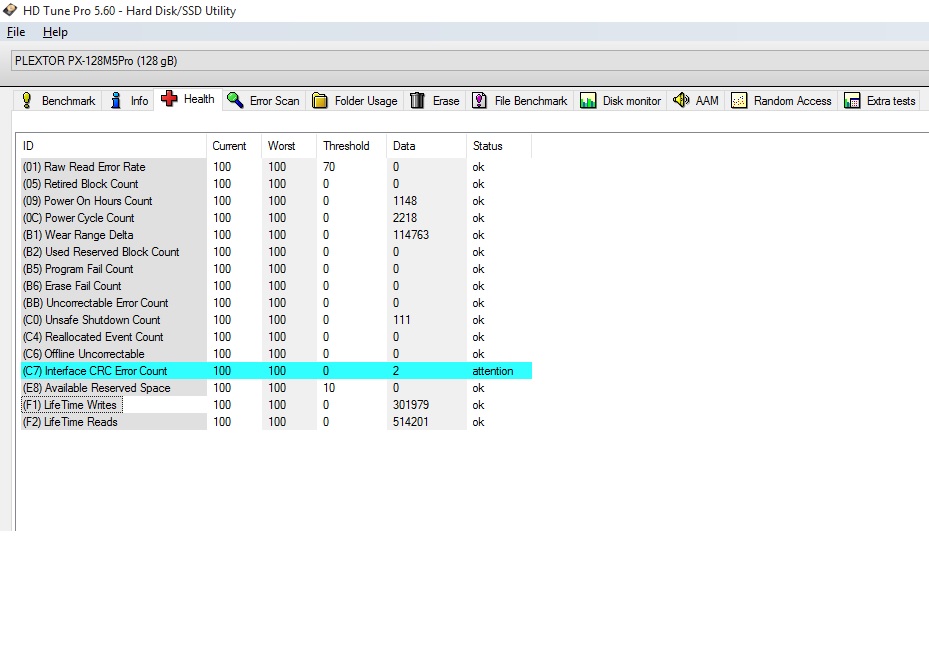Open the PLEXTOR drive selection dropdown

(470, 61)
